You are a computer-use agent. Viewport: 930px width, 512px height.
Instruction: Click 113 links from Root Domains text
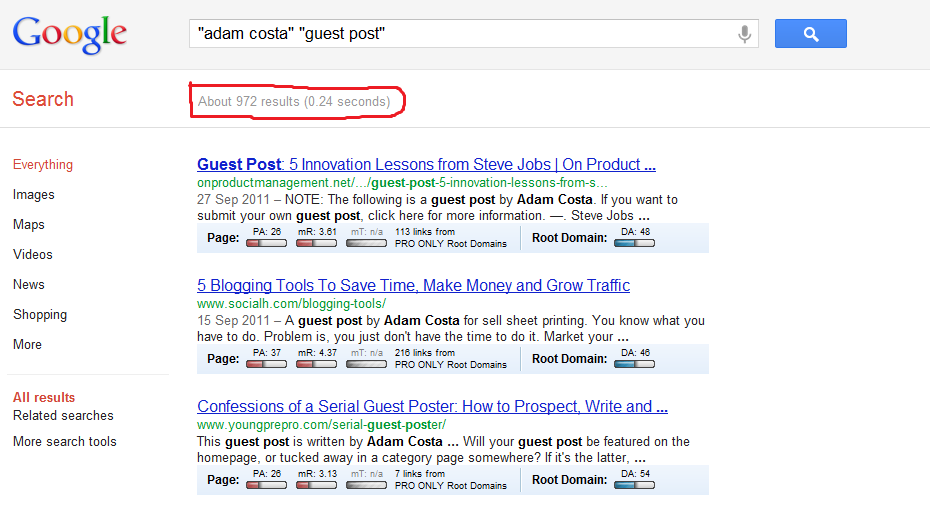pyautogui.click(x=451, y=238)
